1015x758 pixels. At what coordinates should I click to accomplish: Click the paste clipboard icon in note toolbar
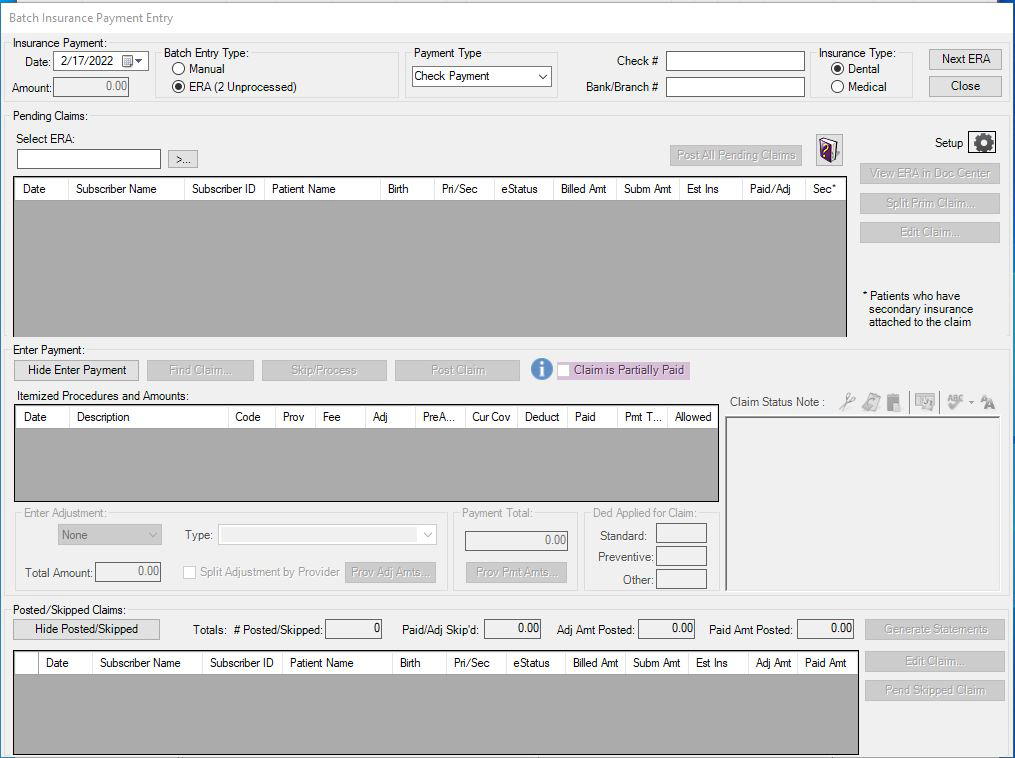(893, 402)
